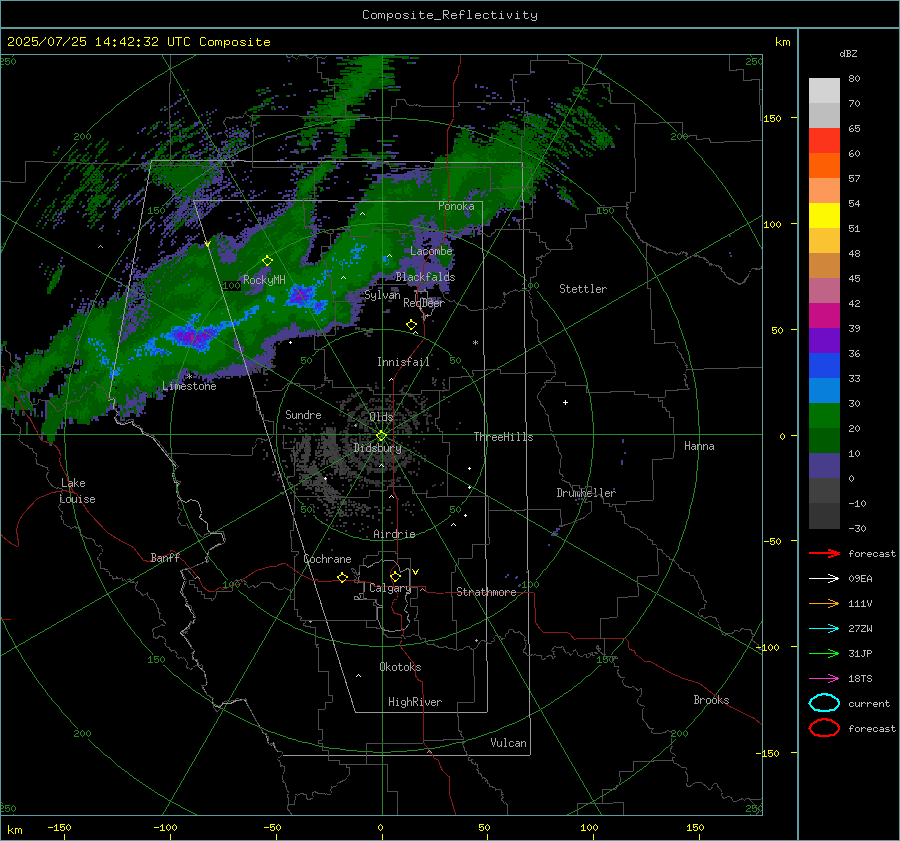Select the Didsbury label
Screen dimensions: 900x841
pyautogui.click(x=377, y=448)
